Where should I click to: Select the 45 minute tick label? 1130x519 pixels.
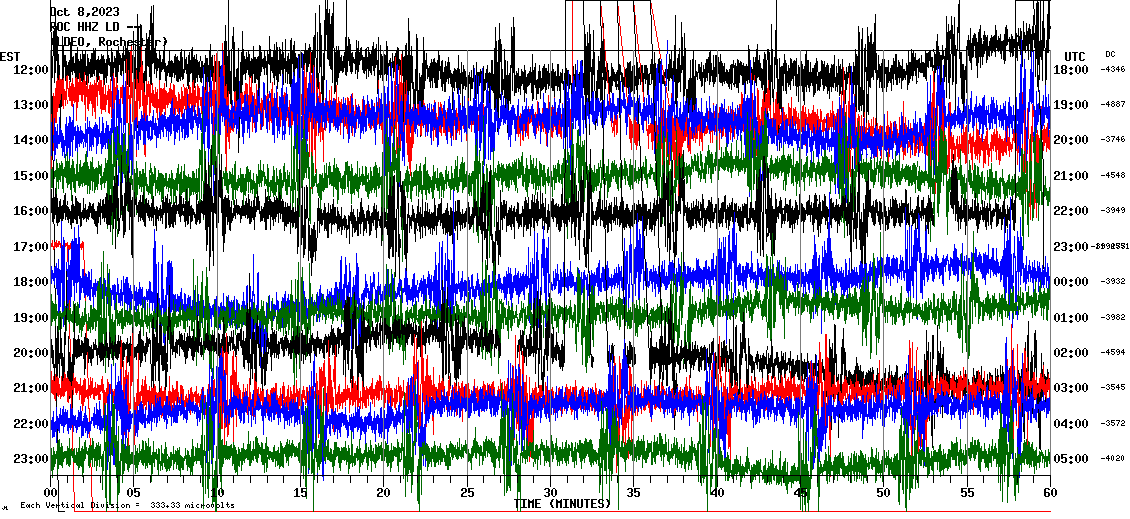[800, 493]
